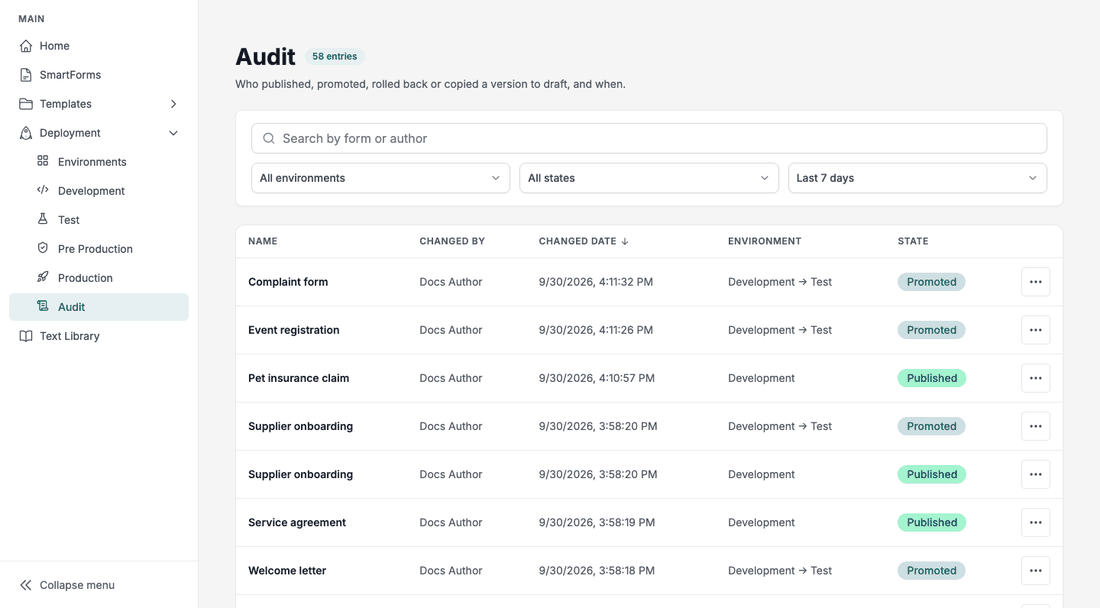Image resolution: width=1100 pixels, height=608 pixels.
Task: Open actions menu for Pet insurance claim
Action: [1035, 378]
